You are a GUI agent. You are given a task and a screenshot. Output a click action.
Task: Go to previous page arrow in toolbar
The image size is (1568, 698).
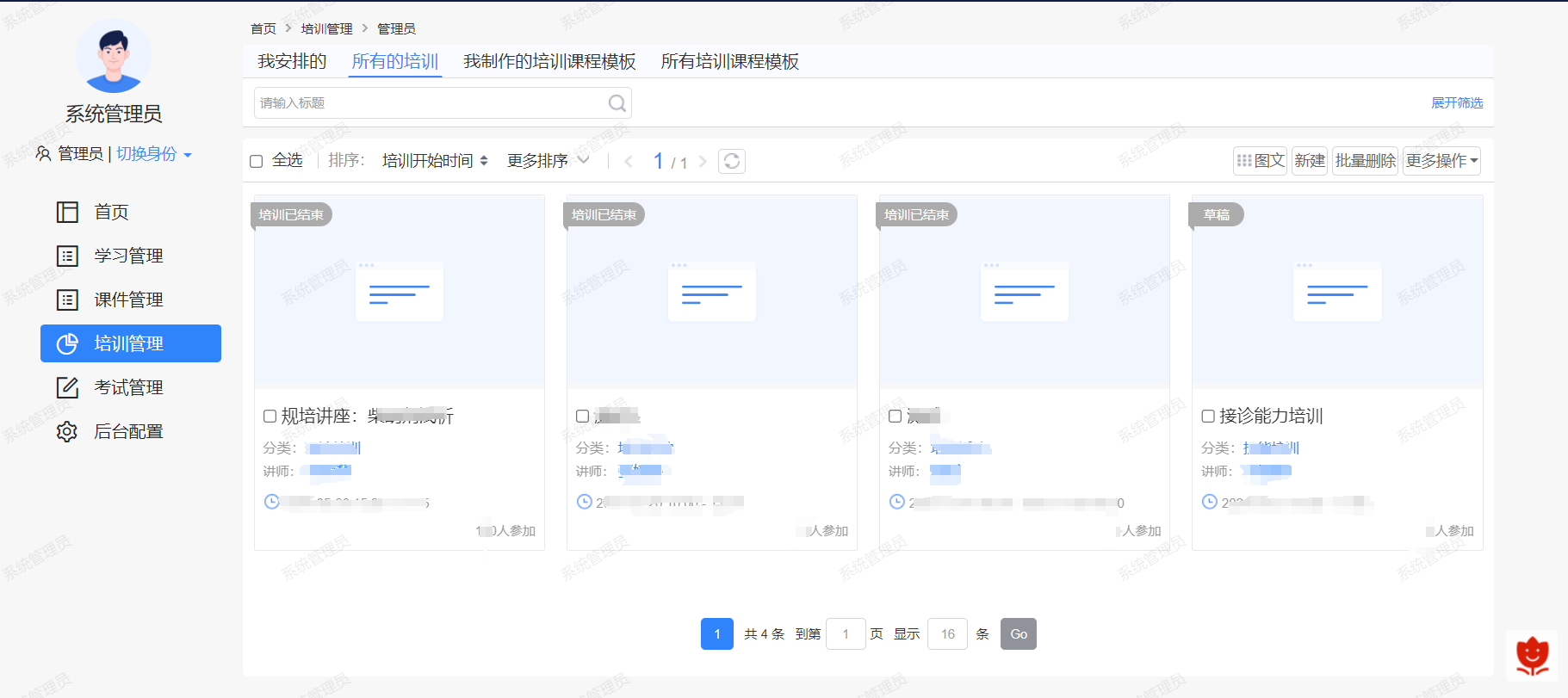[629, 161]
